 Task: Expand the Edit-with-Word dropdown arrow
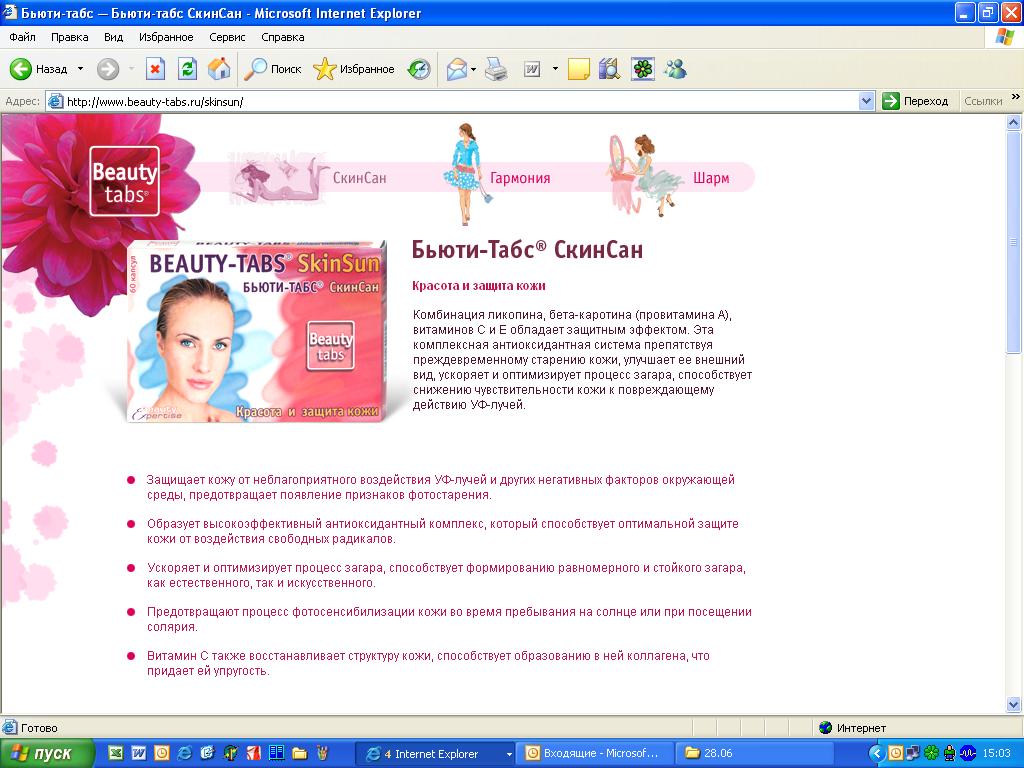coord(555,69)
